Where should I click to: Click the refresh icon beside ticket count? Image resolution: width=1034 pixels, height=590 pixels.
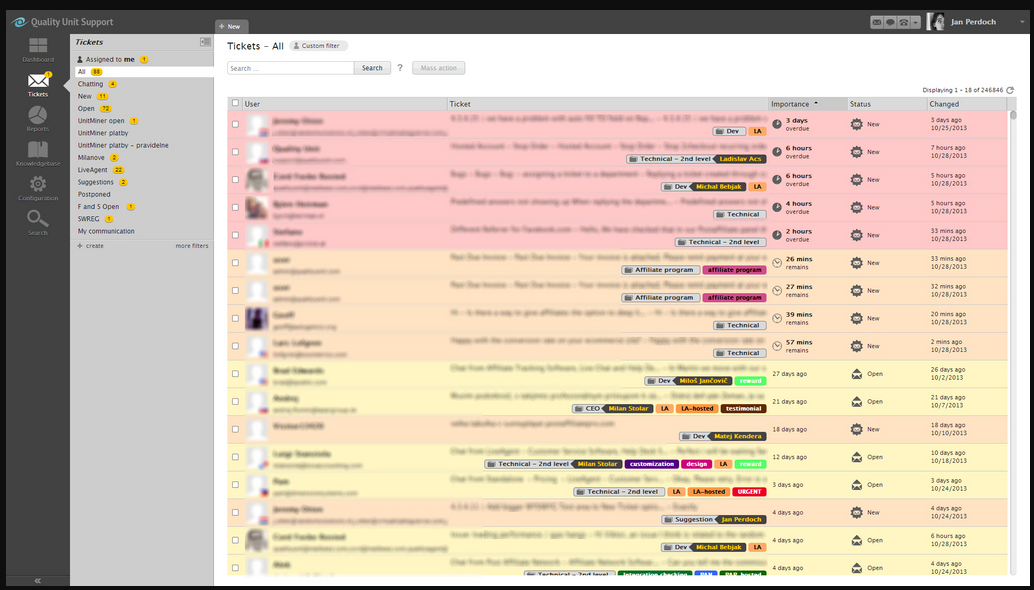point(1010,90)
